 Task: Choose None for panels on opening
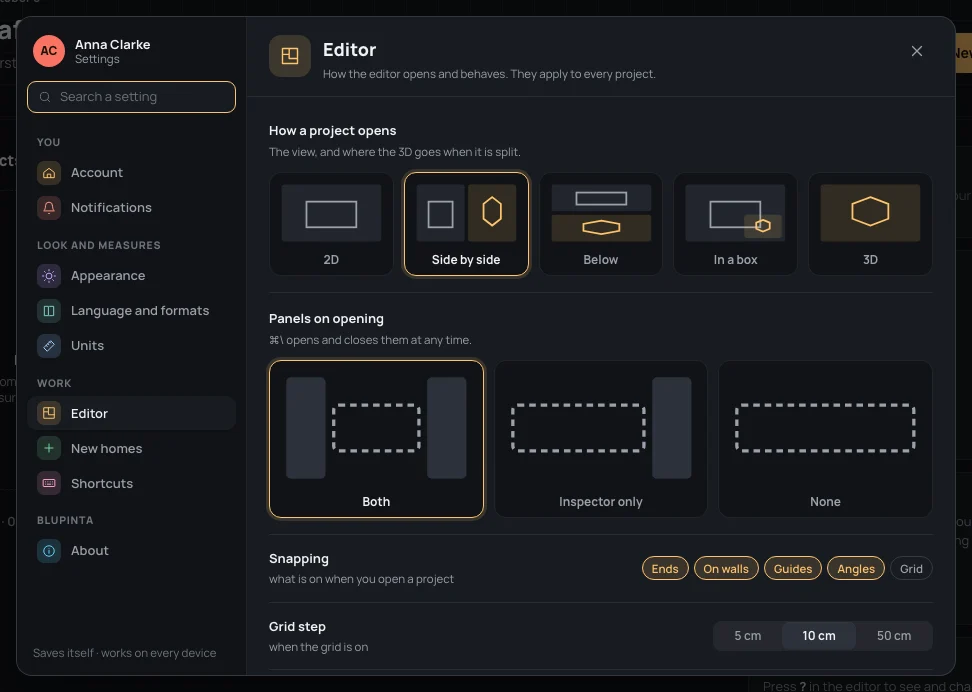[825, 439]
